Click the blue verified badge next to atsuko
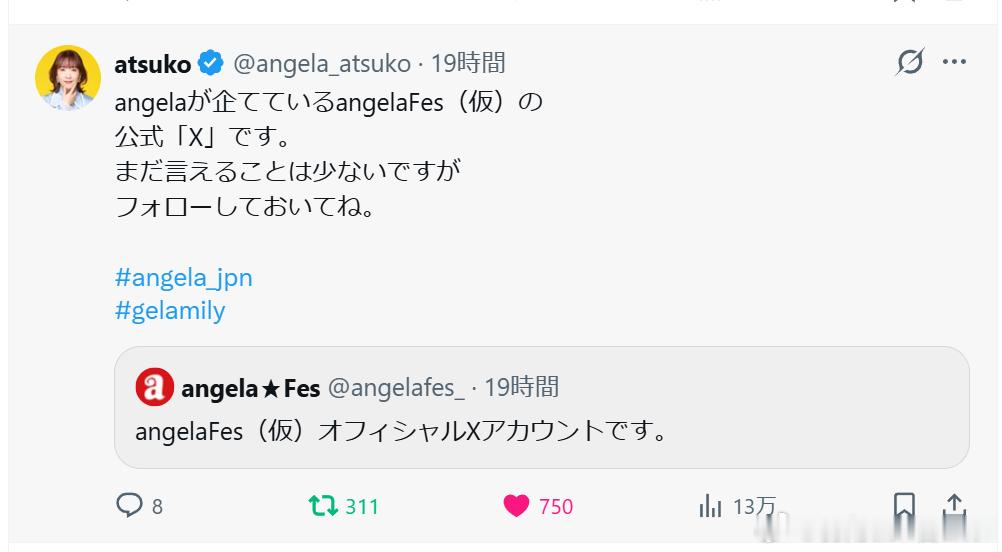1002x552 pixels. tap(210, 63)
